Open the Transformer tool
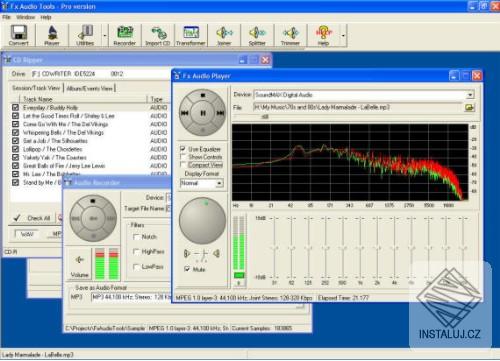Viewport: 500px width, 361px height. coord(191,35)
